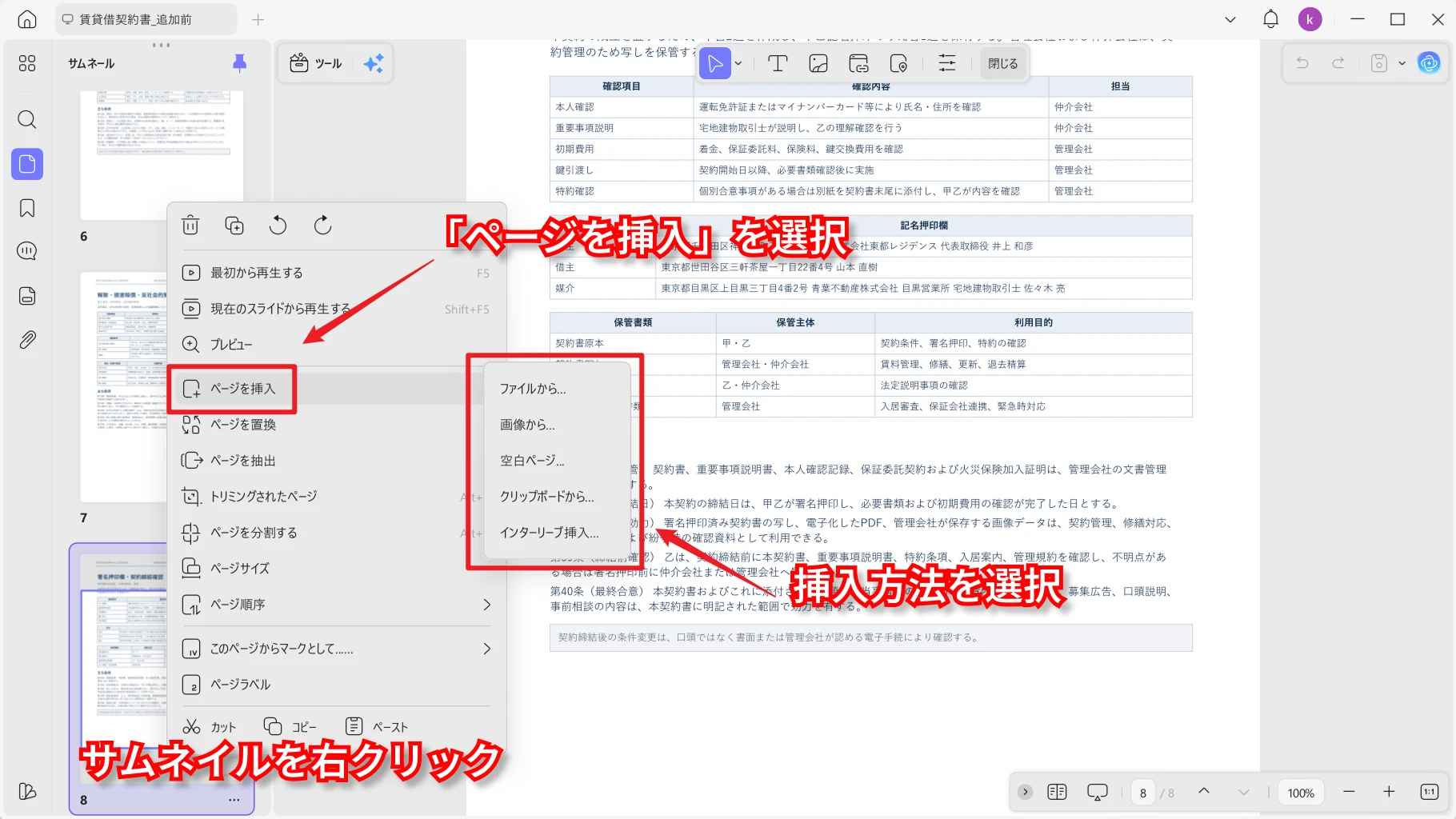Go to the previous page with up chevron
The height and width of the screenshot is (819, 1456).
1204,792
